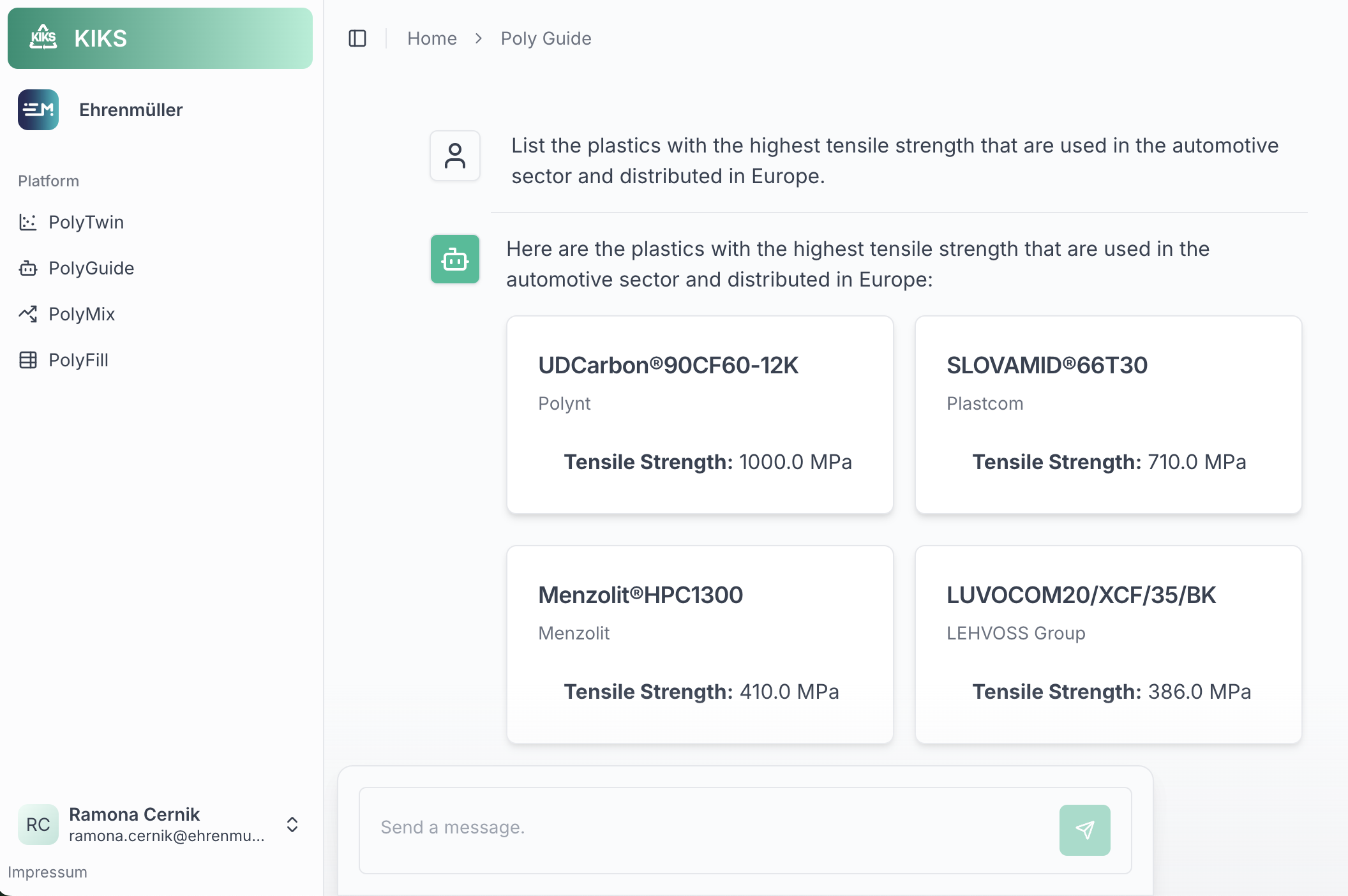This screenshot has height=896, width=1348.
Task: Click the KIKS logo icon
Action: 43,38
